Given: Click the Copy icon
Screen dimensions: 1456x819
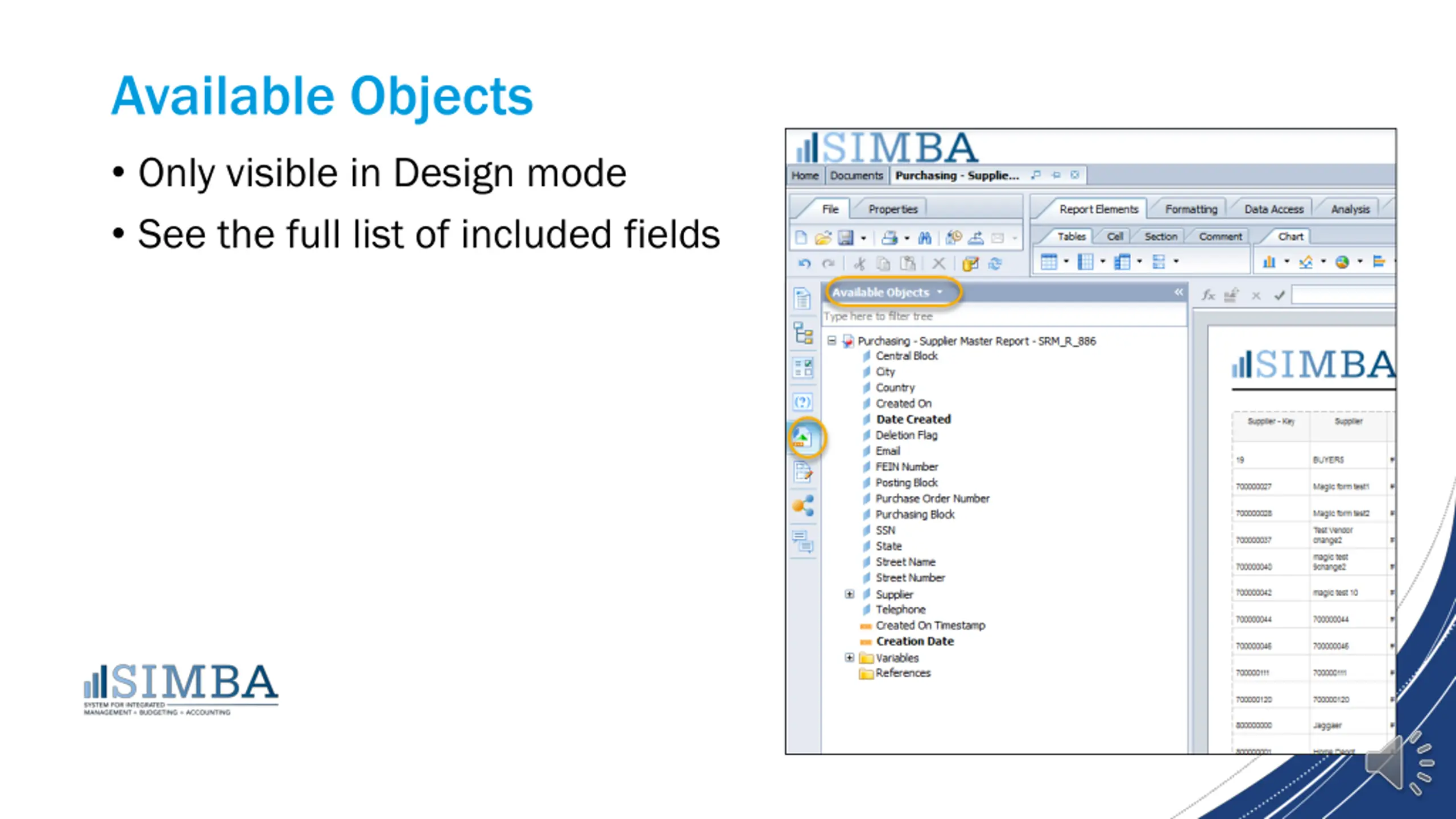Looking at the screenshot, I should (x=883, y=263).
